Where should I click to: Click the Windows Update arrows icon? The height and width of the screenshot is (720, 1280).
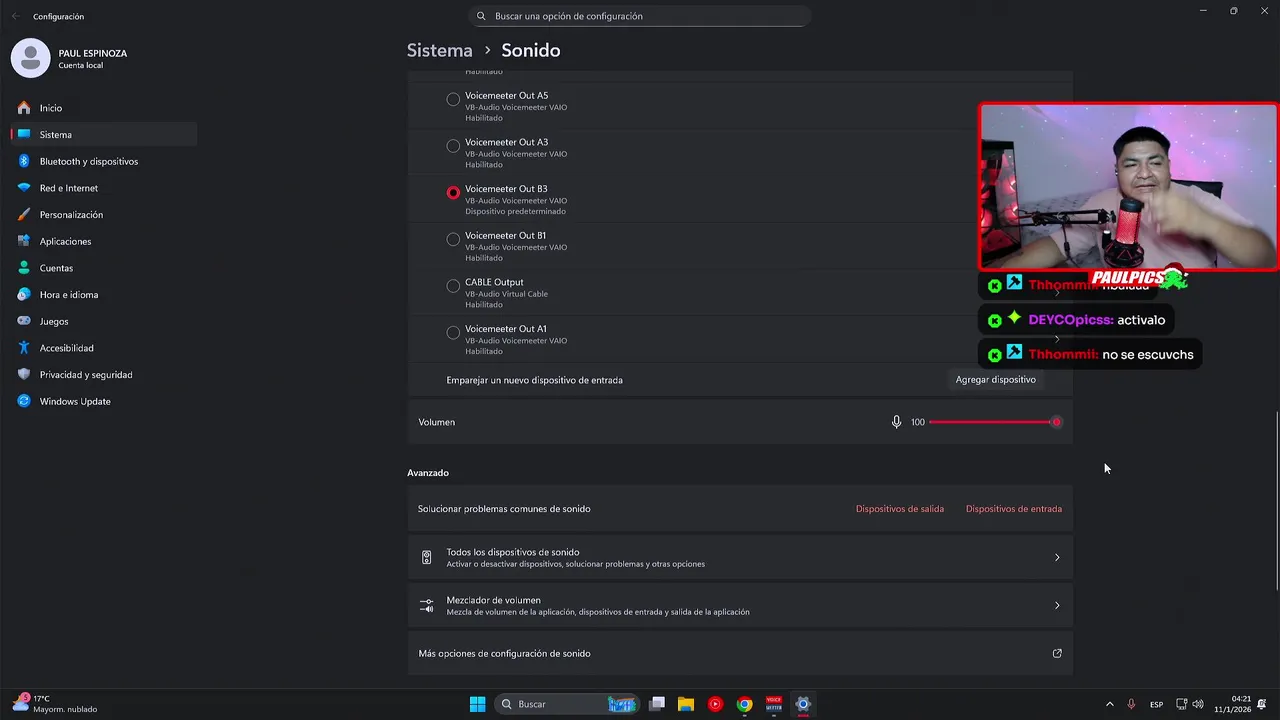pos(24,401)
